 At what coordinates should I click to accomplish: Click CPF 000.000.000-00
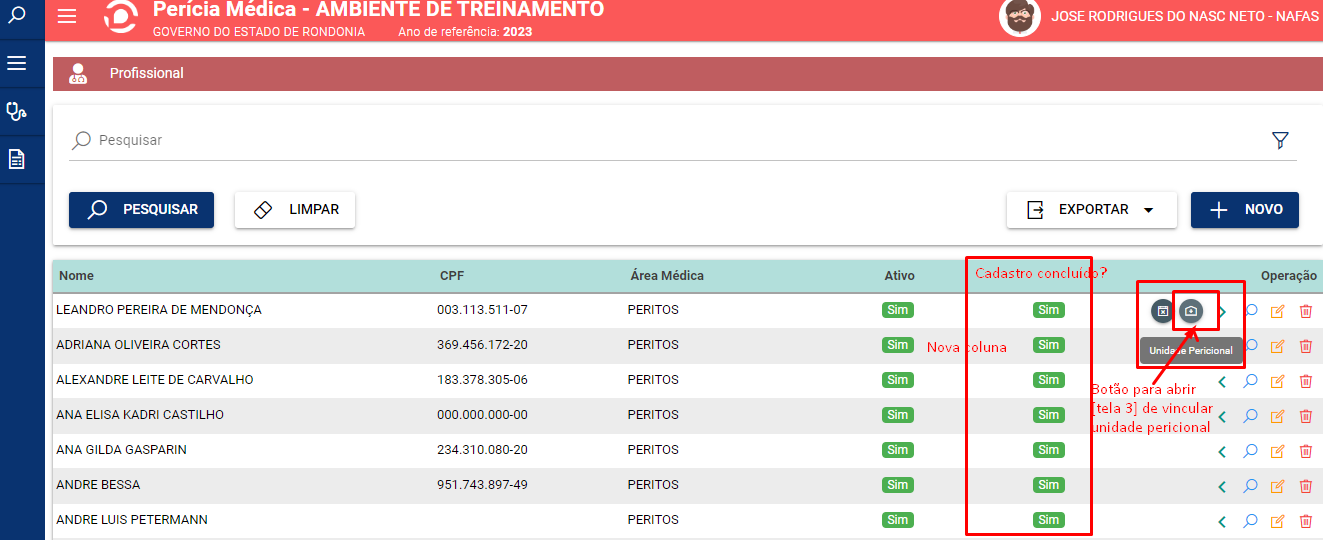[482, 415]
